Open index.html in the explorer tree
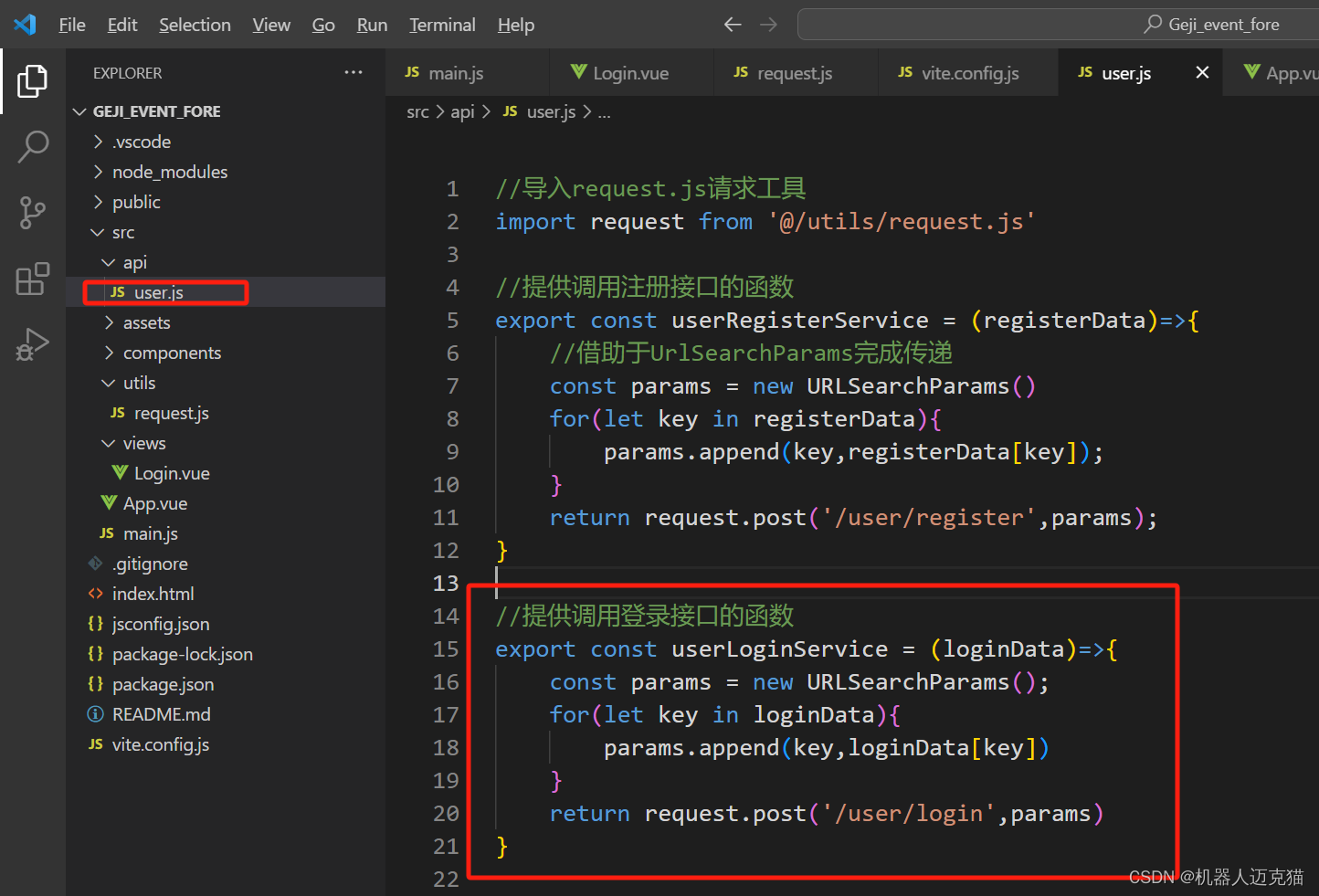1319x896 pixels. [226, 594]
